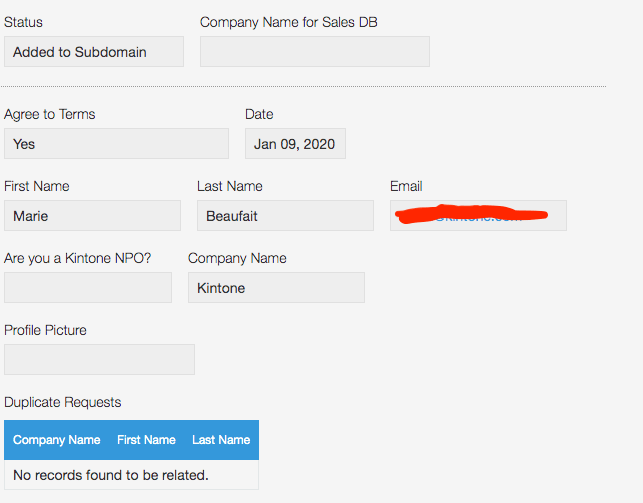
Task: Click First Name column header in Duplicate Requests table
Action: click(x=146, y=440)
